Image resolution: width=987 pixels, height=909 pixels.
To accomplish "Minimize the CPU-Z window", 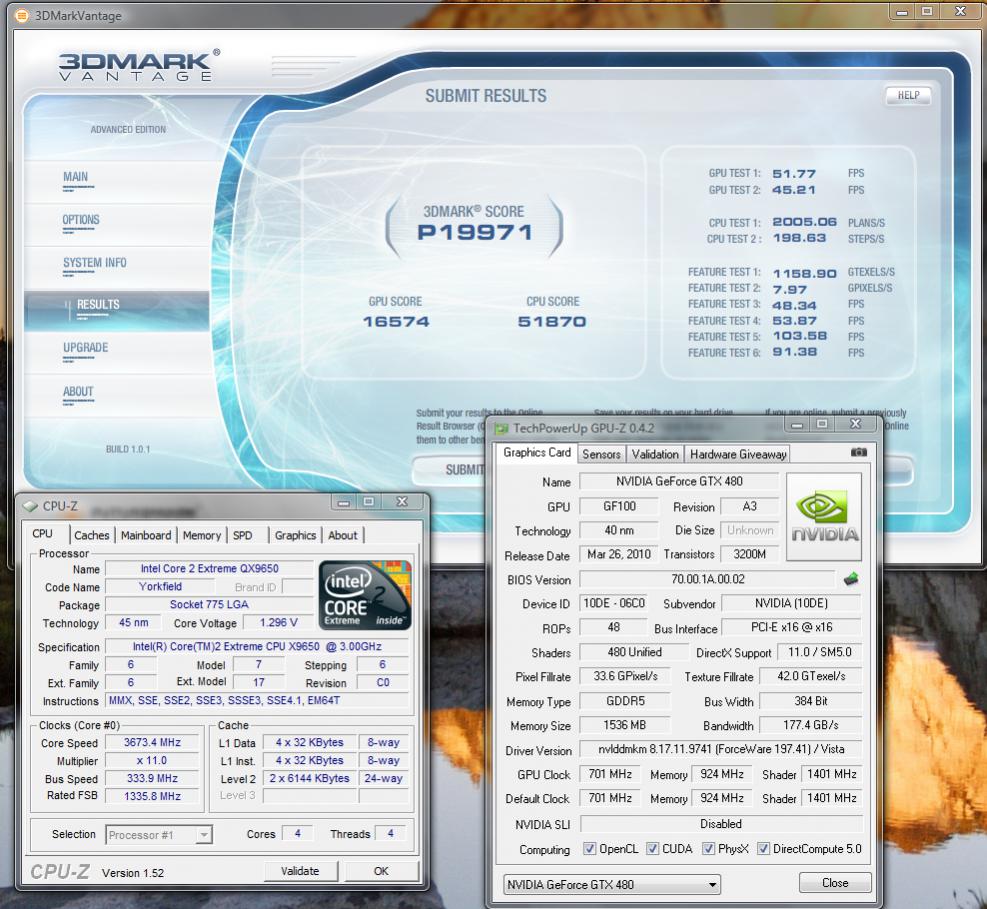I will pyautogui.click(x=344, y=502).
